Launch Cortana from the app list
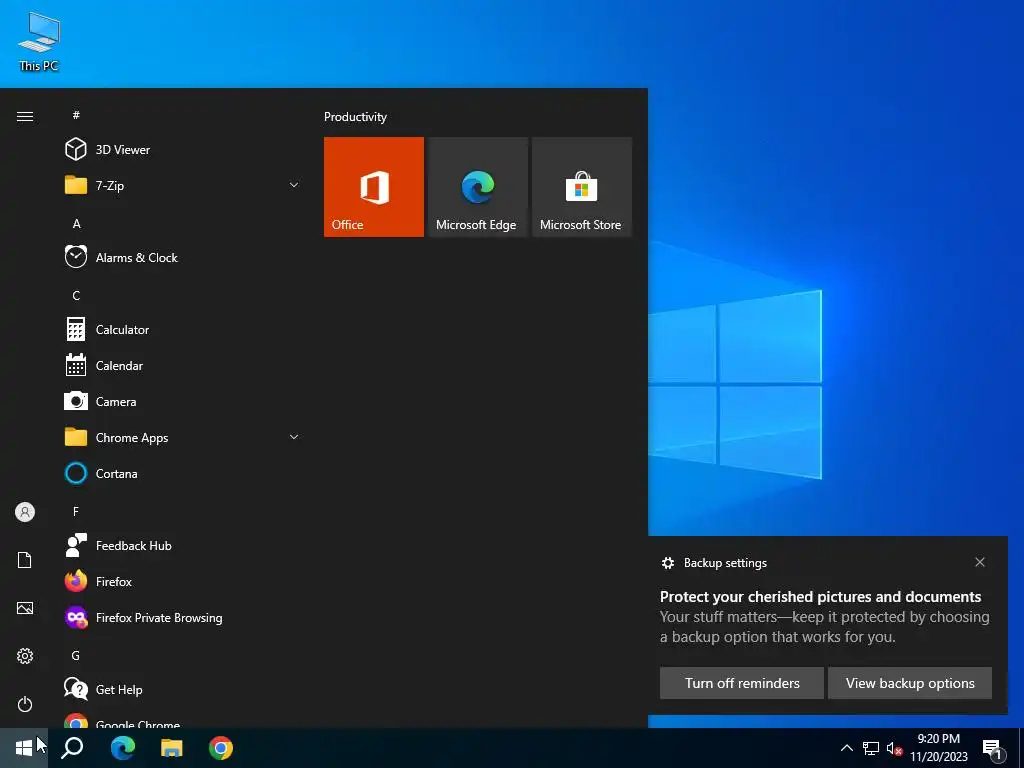The height and width of the screenshot is (768, 1024). coord(183,473)
